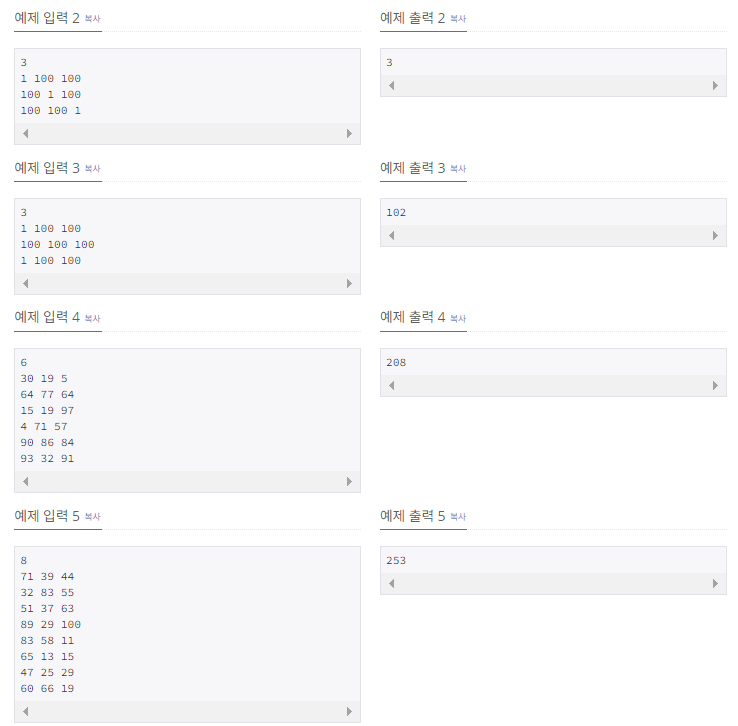Click the example input 4 code box
Viewport: 738px width, 726px height.
point(187,421)
